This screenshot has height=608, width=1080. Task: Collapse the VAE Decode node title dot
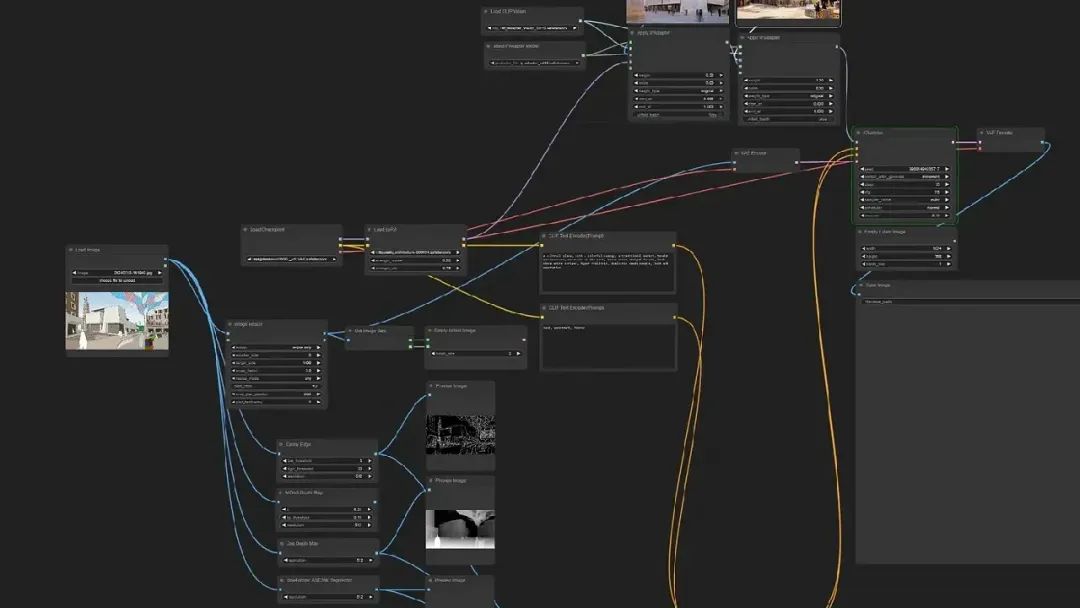982,133
